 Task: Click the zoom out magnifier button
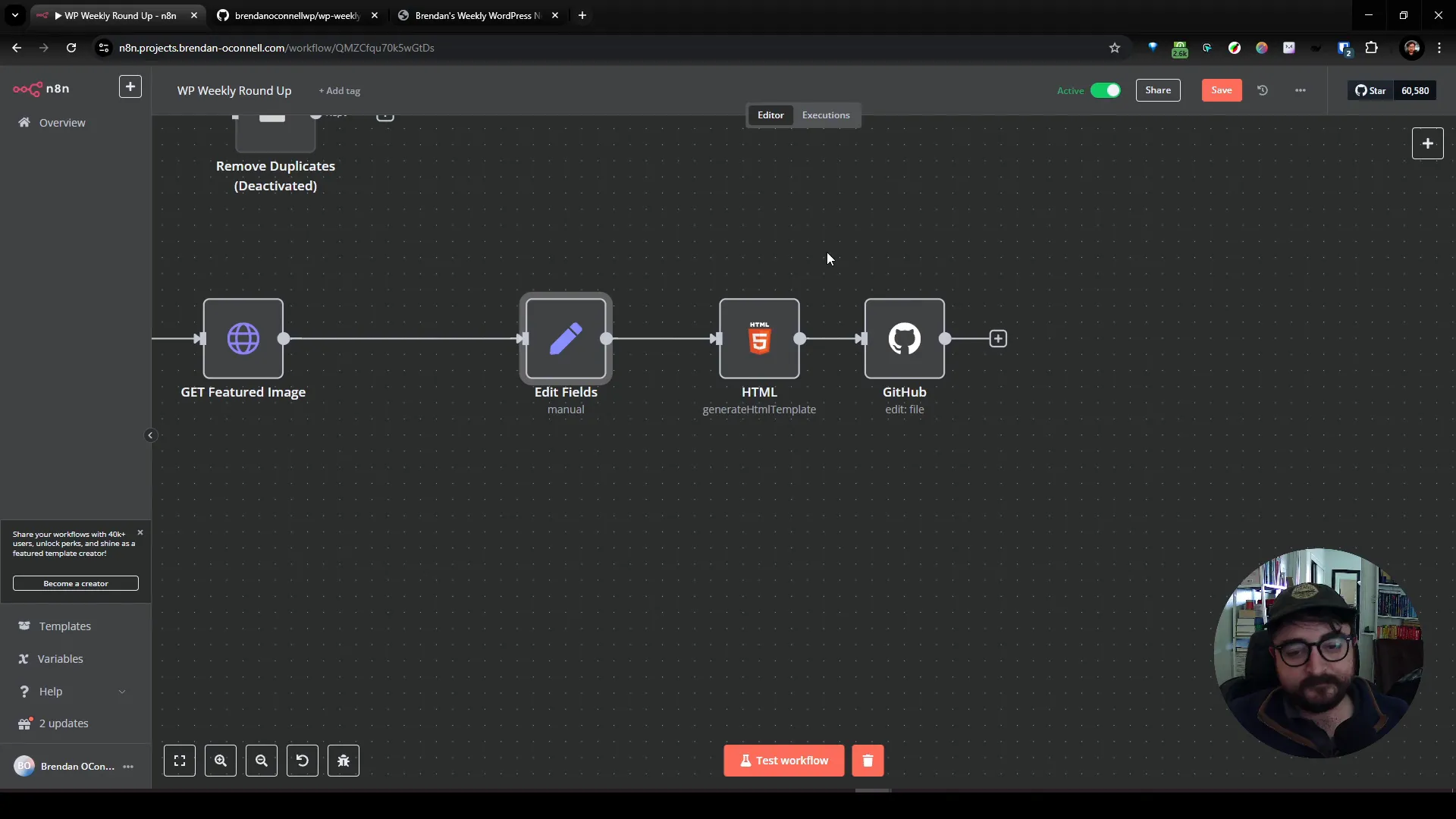(261, 761)
